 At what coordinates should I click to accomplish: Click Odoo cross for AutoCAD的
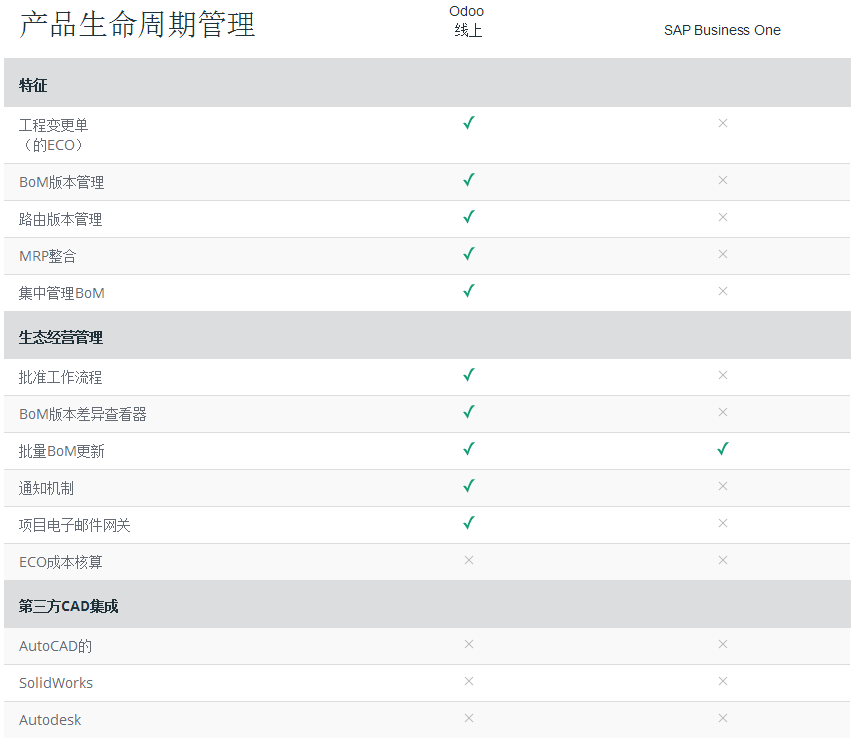point(469,644)
